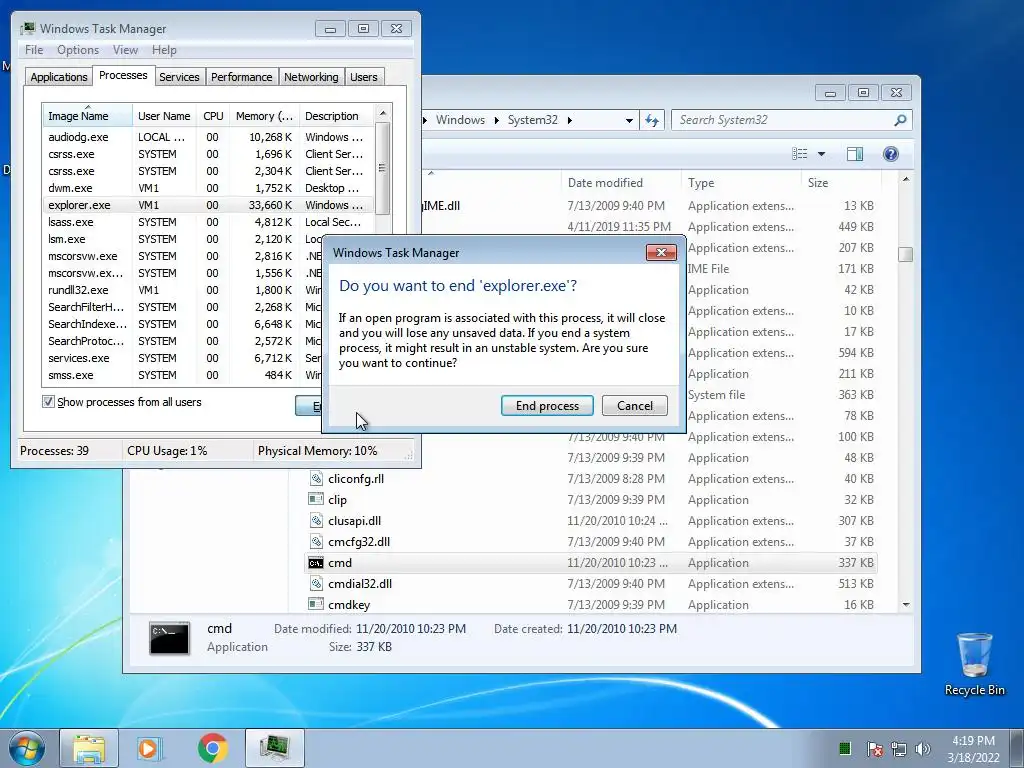Select audiodg.exe process row

point(208,137)
